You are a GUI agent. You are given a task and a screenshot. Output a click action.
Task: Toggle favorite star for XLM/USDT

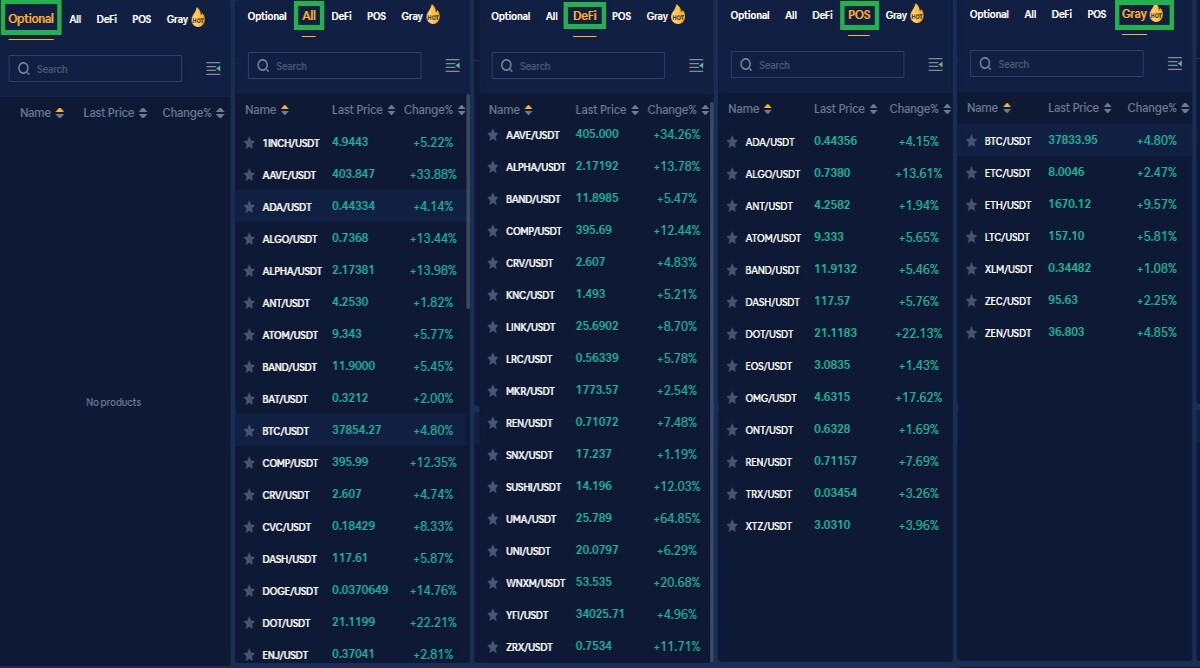971,269
